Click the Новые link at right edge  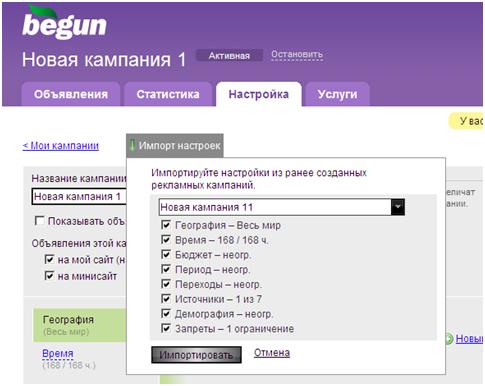469,339
